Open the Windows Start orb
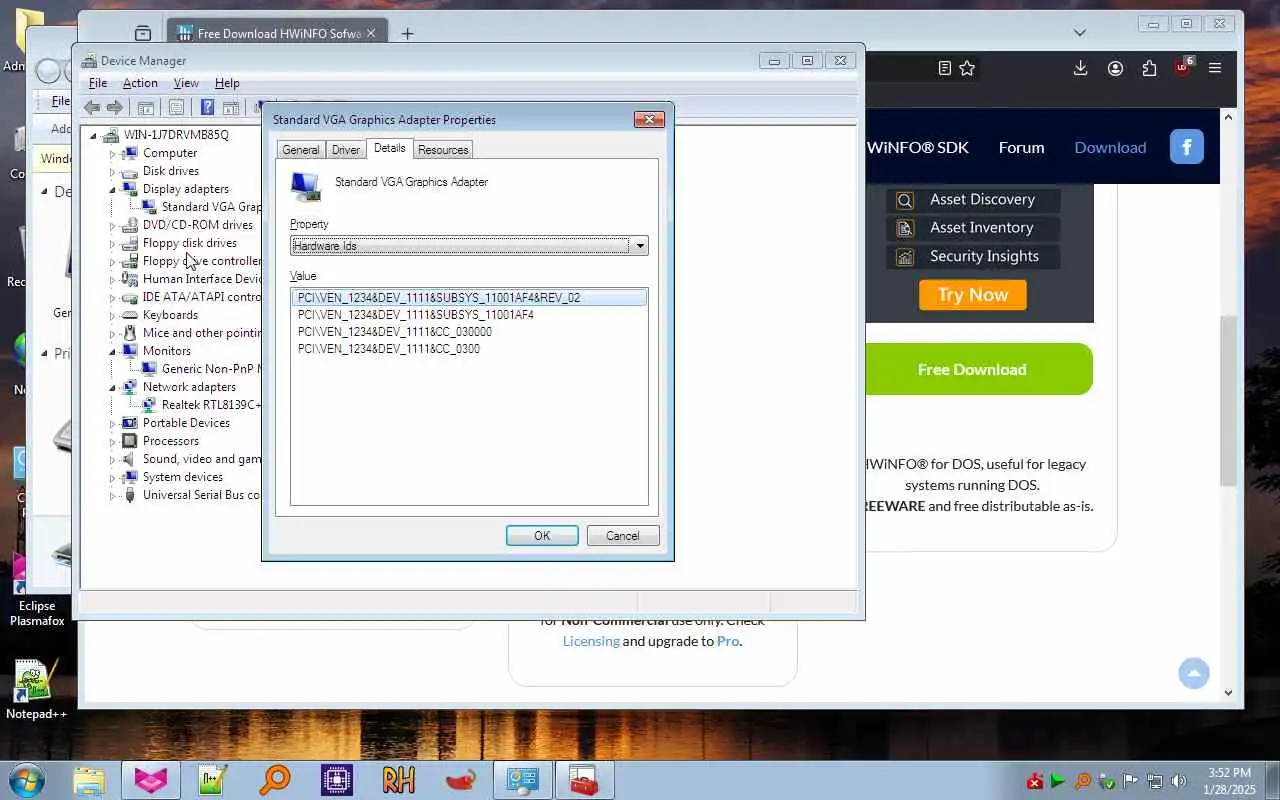The width and height of the screenshot is (1280, 800). pos(27,780)
